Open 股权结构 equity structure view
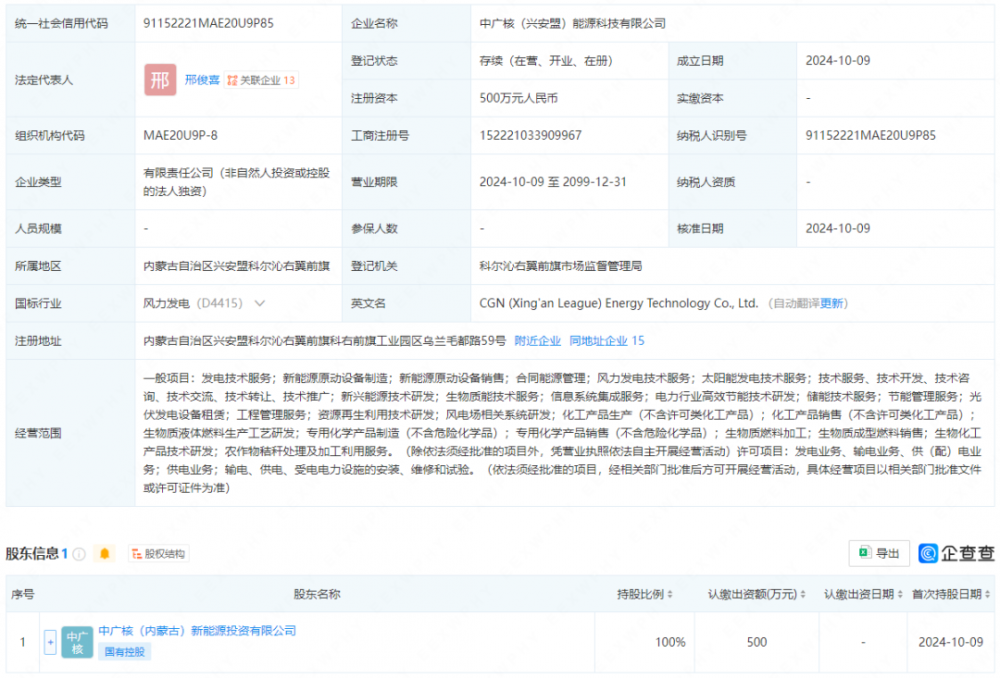Screen dimensions: 1000x678 point(158,554)
